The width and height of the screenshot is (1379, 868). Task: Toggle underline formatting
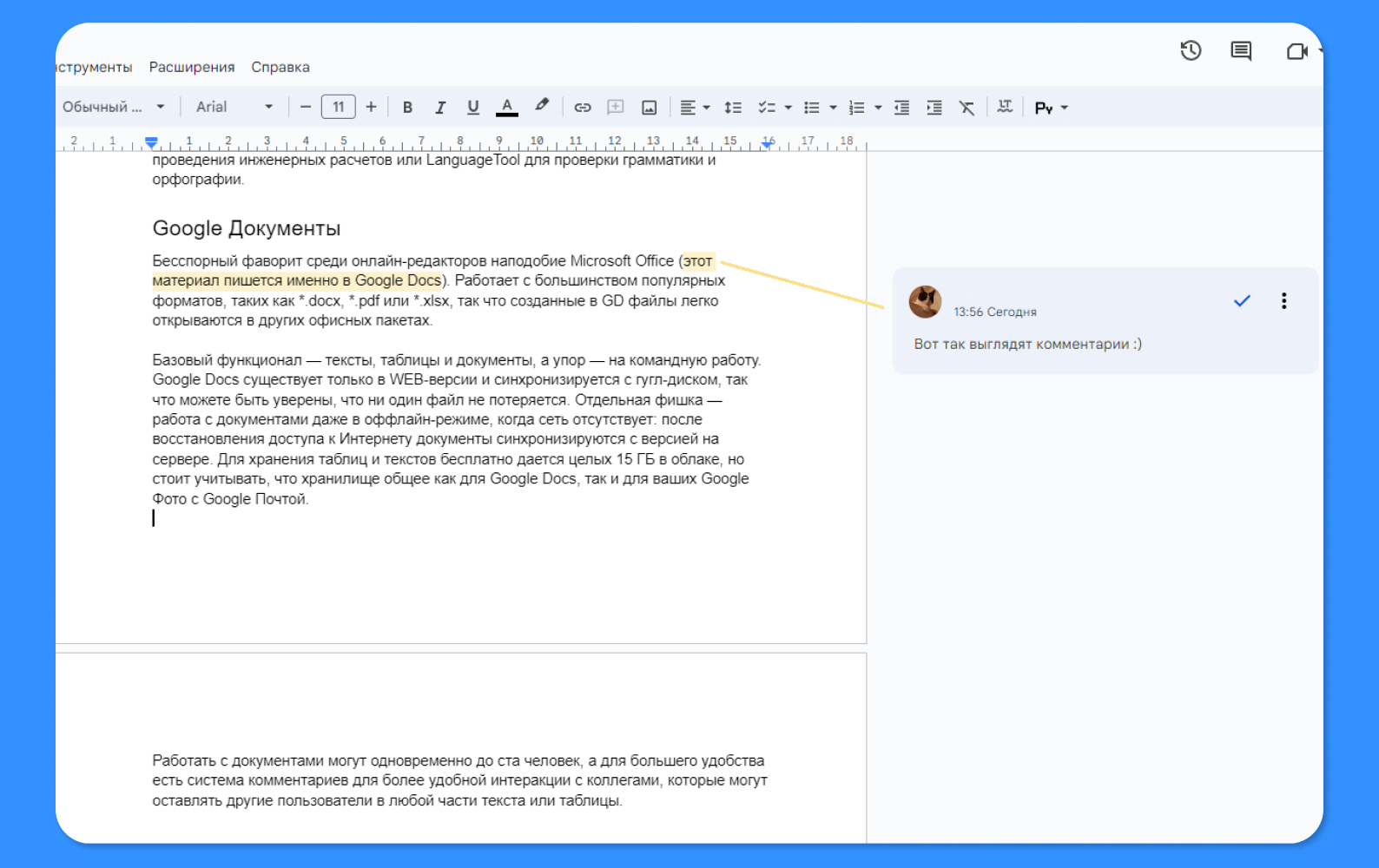coord(473,108)
